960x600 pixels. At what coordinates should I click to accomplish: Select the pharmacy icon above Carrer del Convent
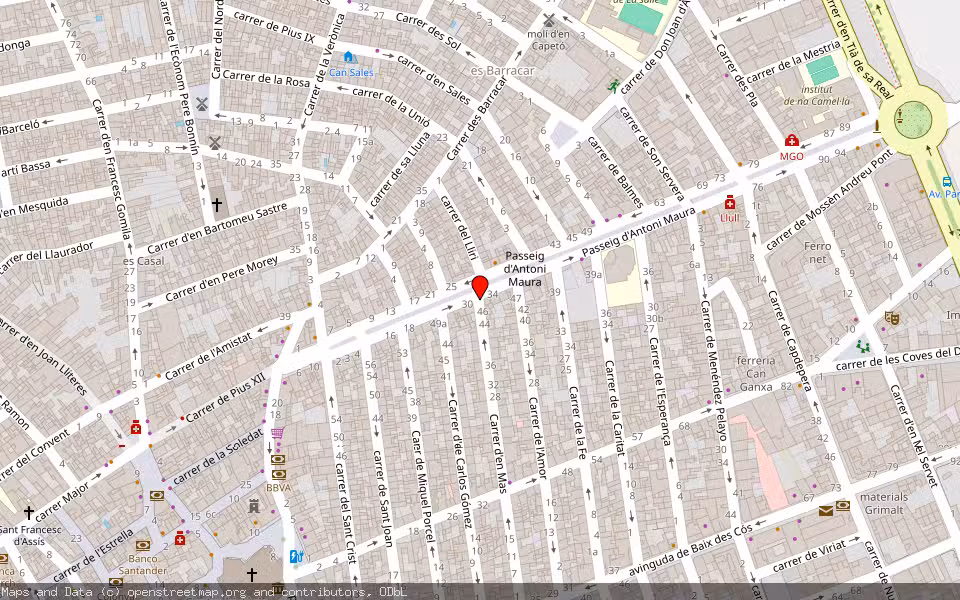pyautogui.click(x=135, y=427)
